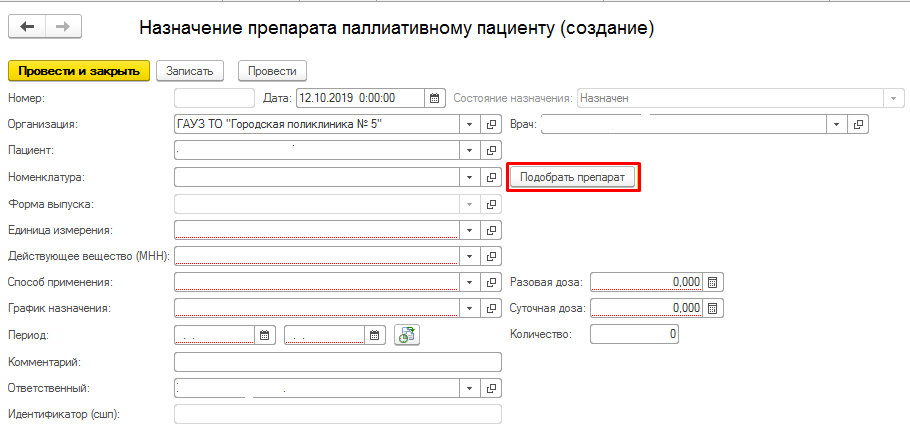Open calculator for Разовая доза field
Screen dimensions: 910x436
[x=713, y=282]
